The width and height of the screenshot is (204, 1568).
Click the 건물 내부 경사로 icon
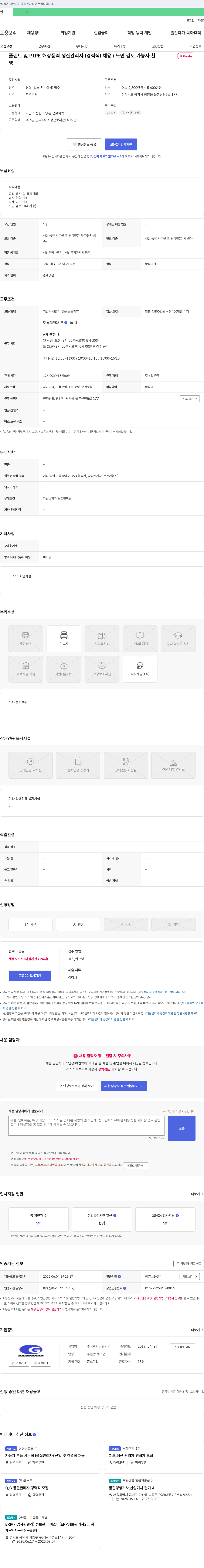[x=173, y=765]
